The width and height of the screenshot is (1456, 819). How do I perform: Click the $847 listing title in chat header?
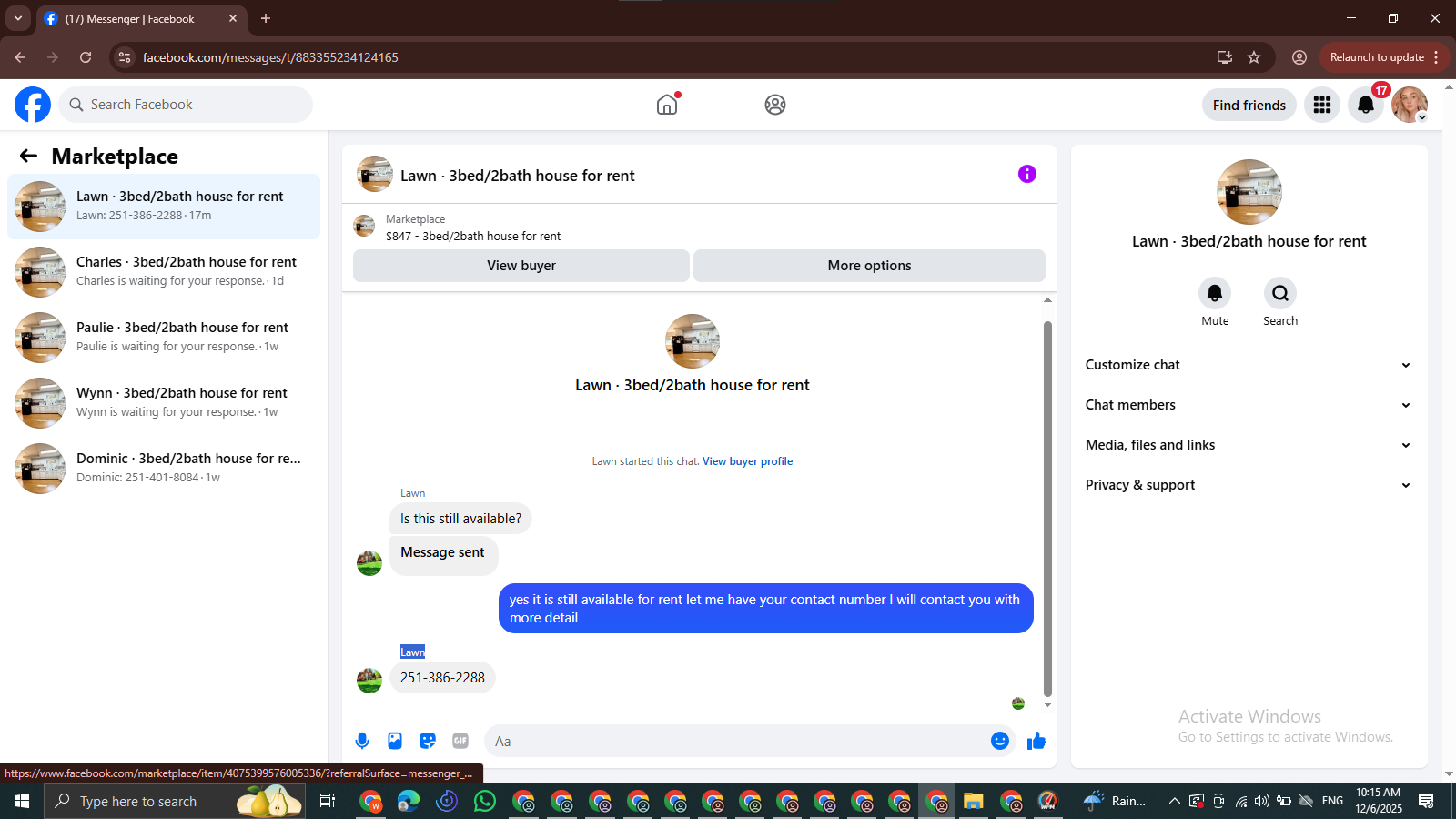(473, 236)
